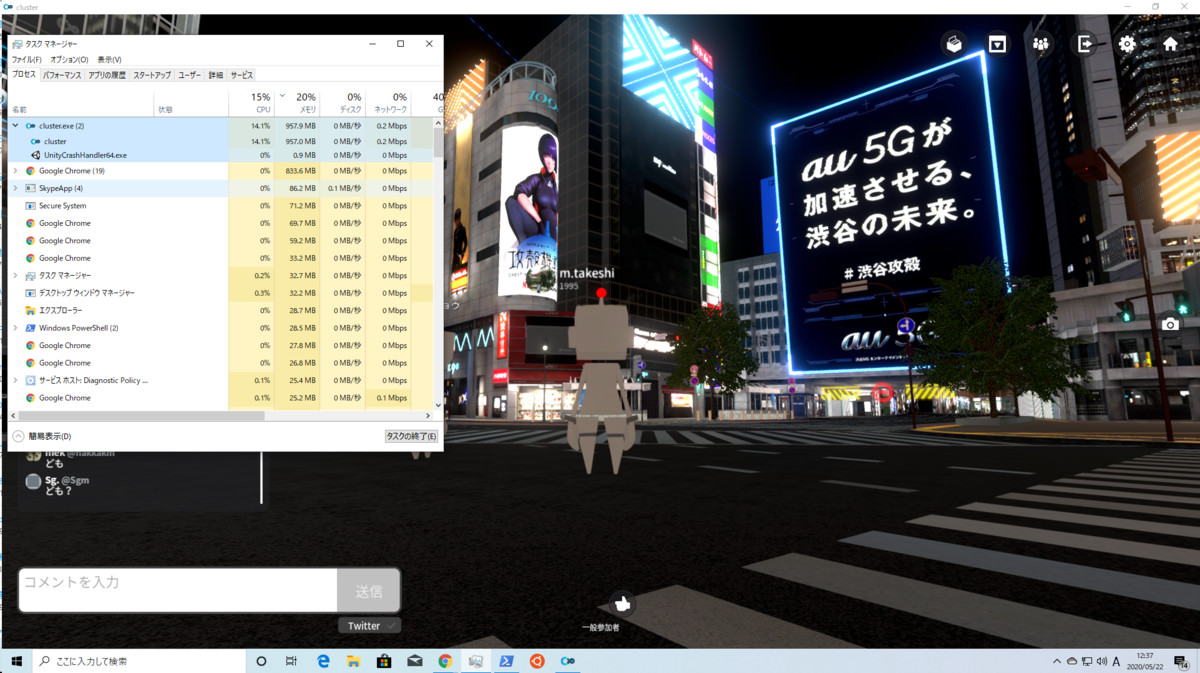This screenshot has height=673, width=1200.
Task: Click the network icon in system tray
Action: point(1086,661)
